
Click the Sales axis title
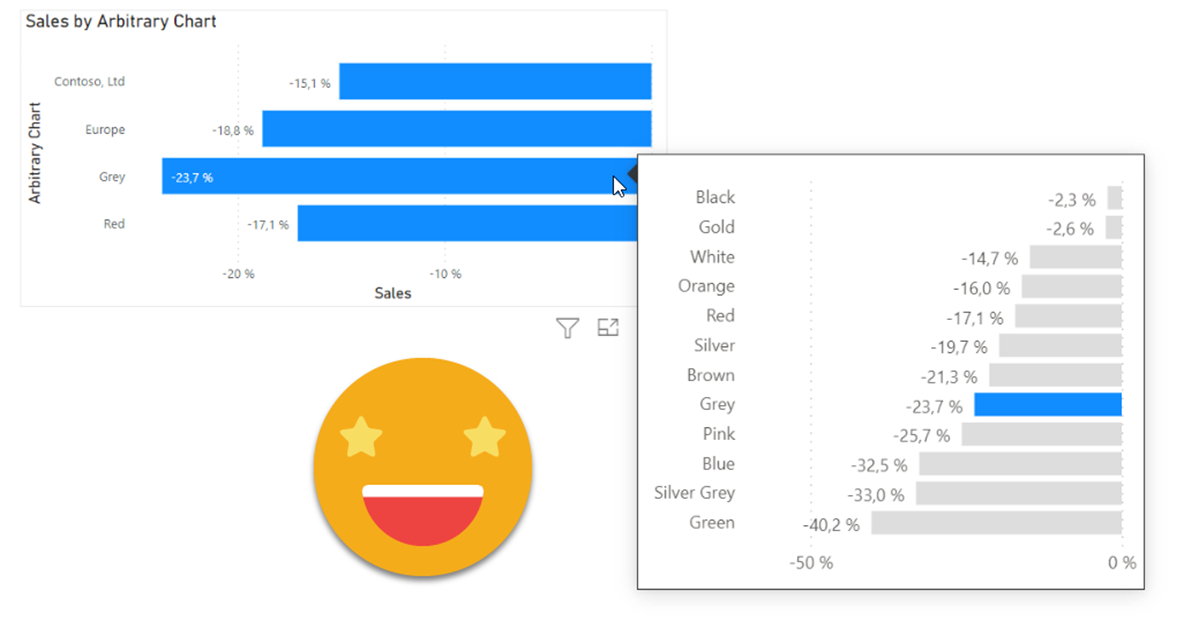[x=391, y=293]
